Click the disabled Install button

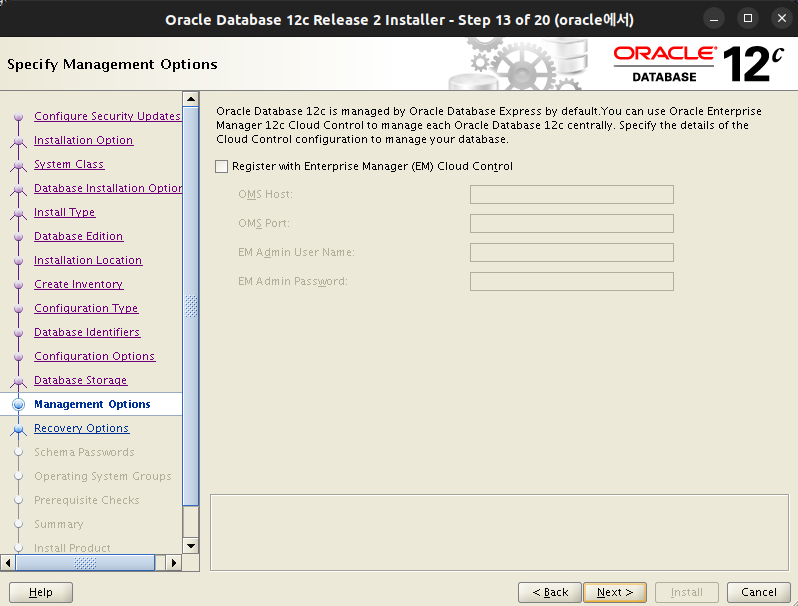pos(687,592)
